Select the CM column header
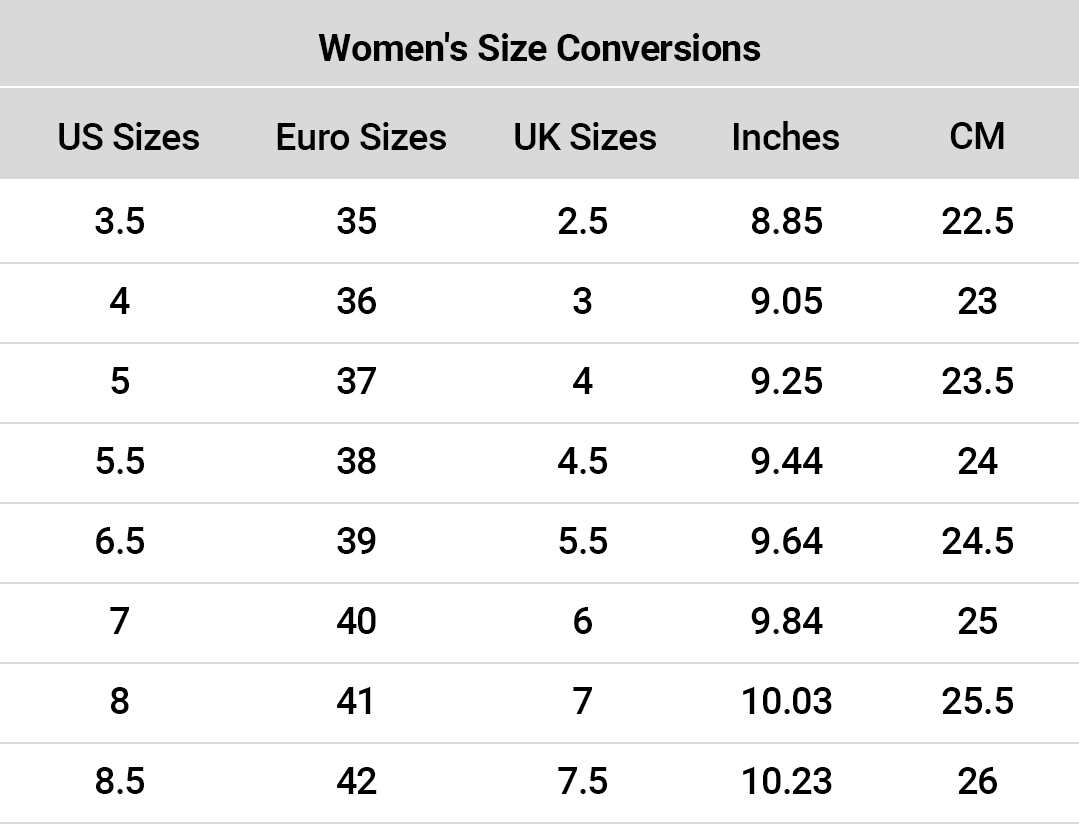The height and width of the screenshot is (826, 1079). click(977, 137)
